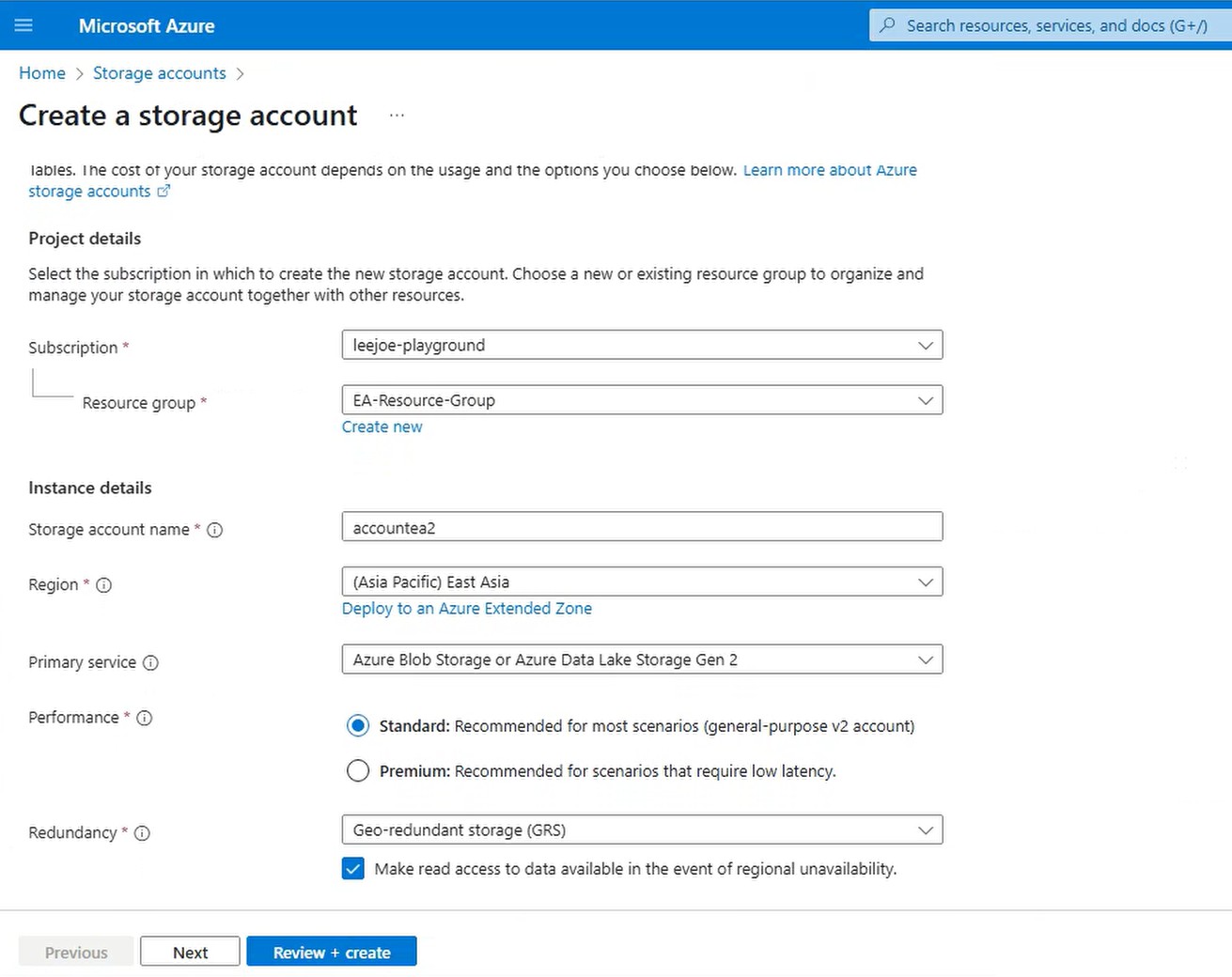Click external link icon after storage accounts
The width and height of the screenshot is (1232, 977).
pyautogui.click(x=164, y=191)
